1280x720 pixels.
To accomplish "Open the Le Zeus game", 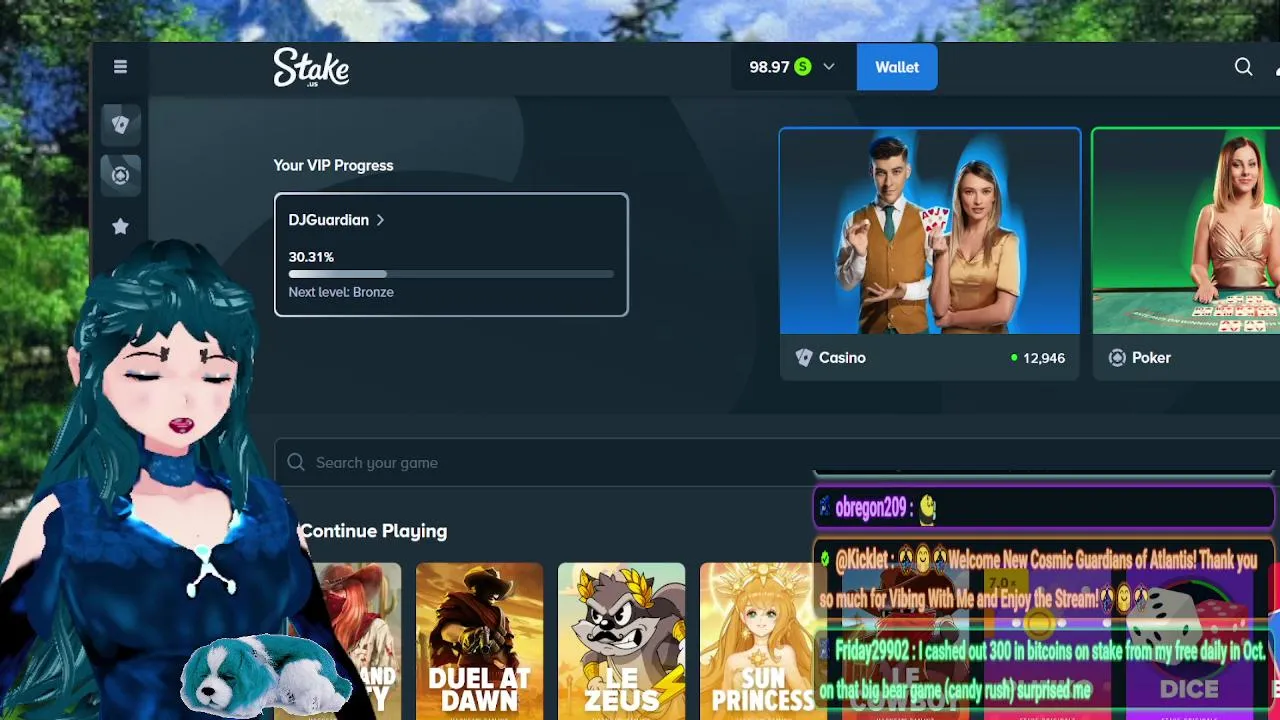I will pos(622,641).
